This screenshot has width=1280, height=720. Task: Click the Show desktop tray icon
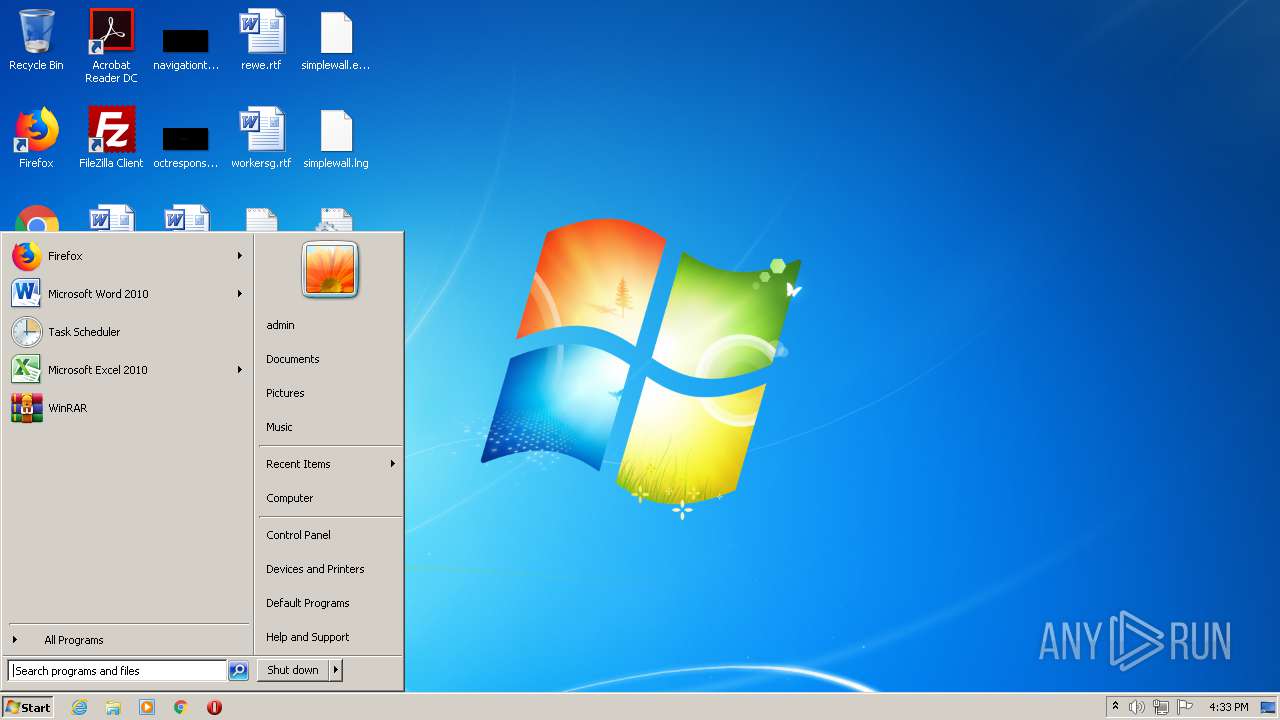pos(1268,707)
